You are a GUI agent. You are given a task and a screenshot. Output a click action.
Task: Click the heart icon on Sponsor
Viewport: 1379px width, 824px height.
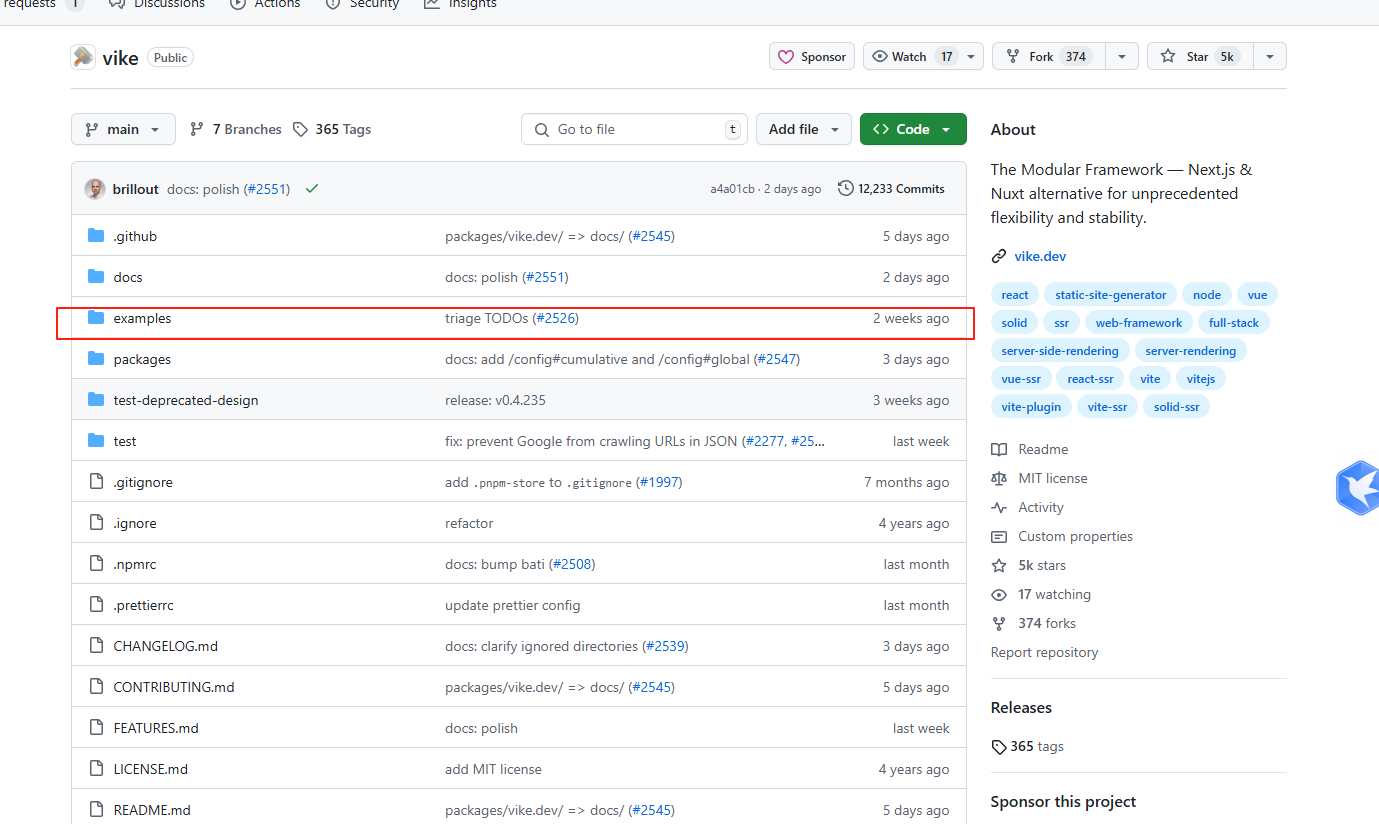click(786, 57)
